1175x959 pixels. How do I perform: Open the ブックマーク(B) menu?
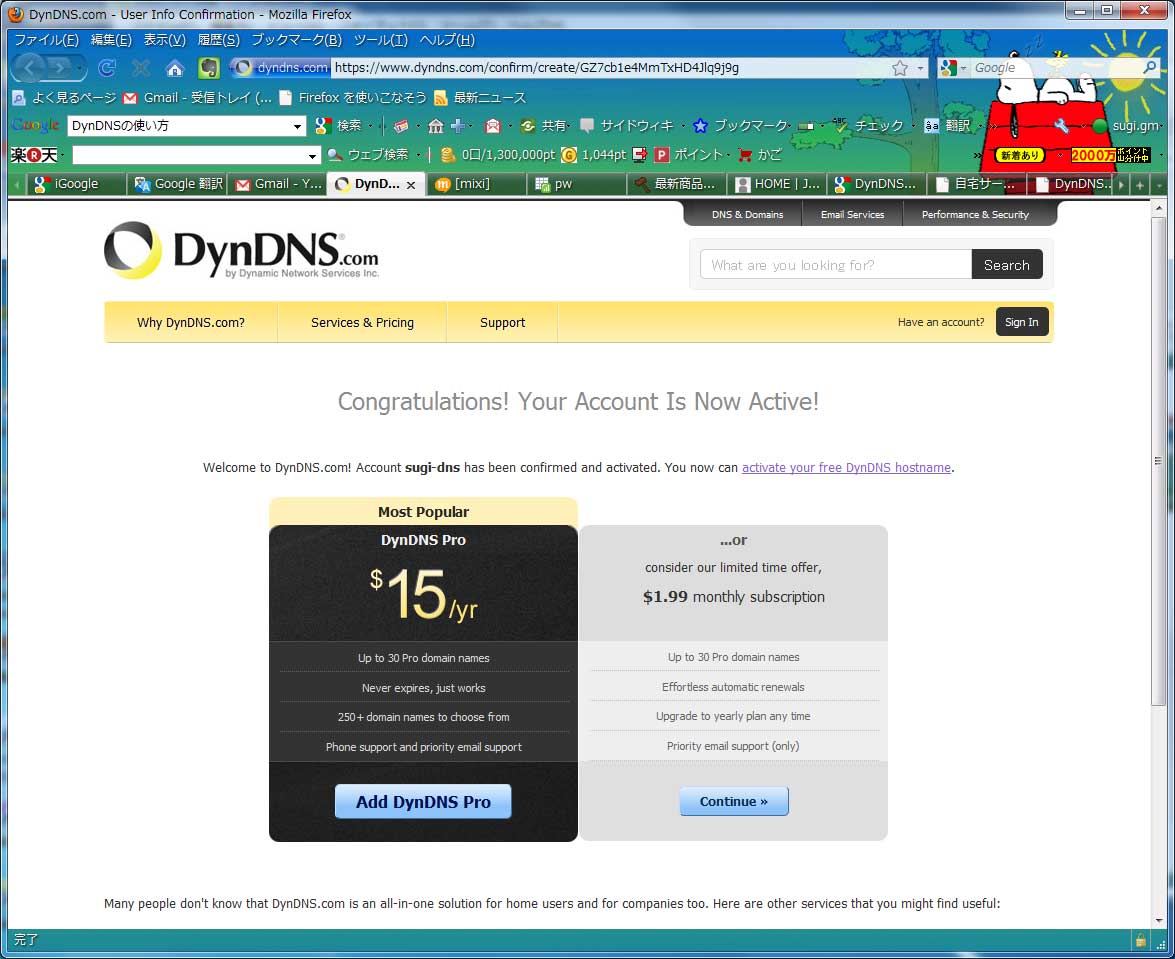click(296, 40)
